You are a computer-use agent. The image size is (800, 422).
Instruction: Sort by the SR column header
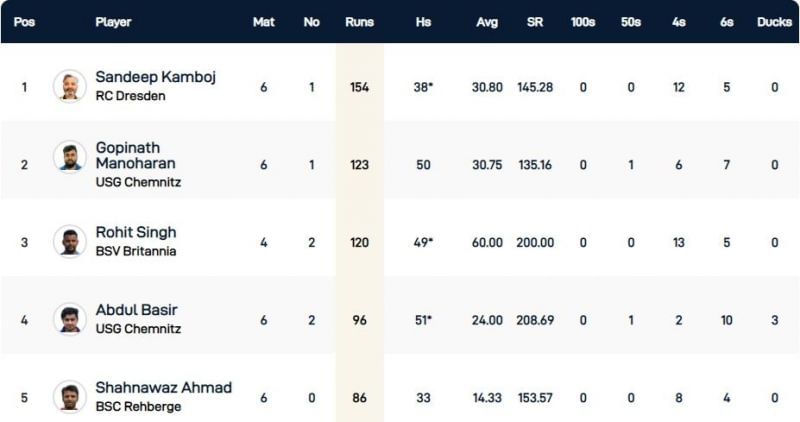tap(535, 21)
